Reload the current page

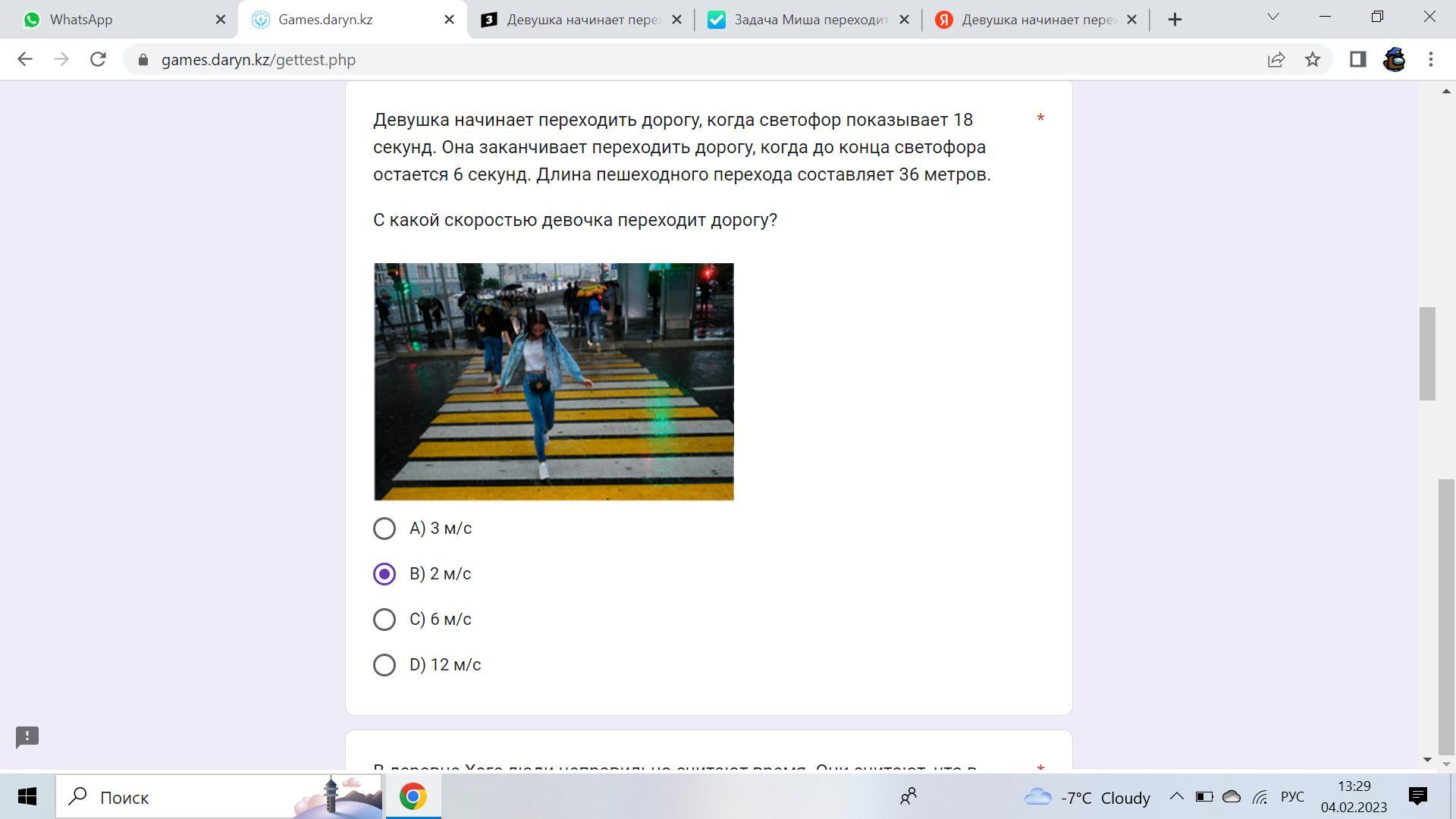coord(98,59)
